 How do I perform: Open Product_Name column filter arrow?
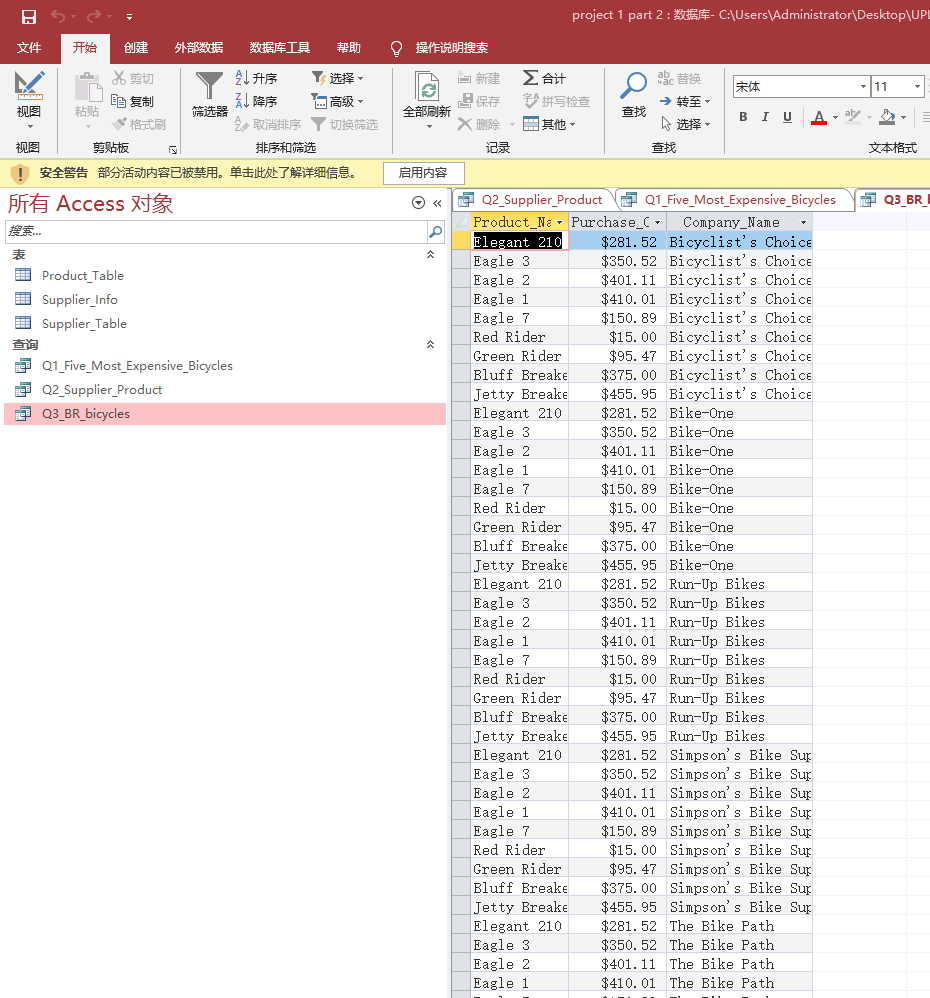coord(560,222)
